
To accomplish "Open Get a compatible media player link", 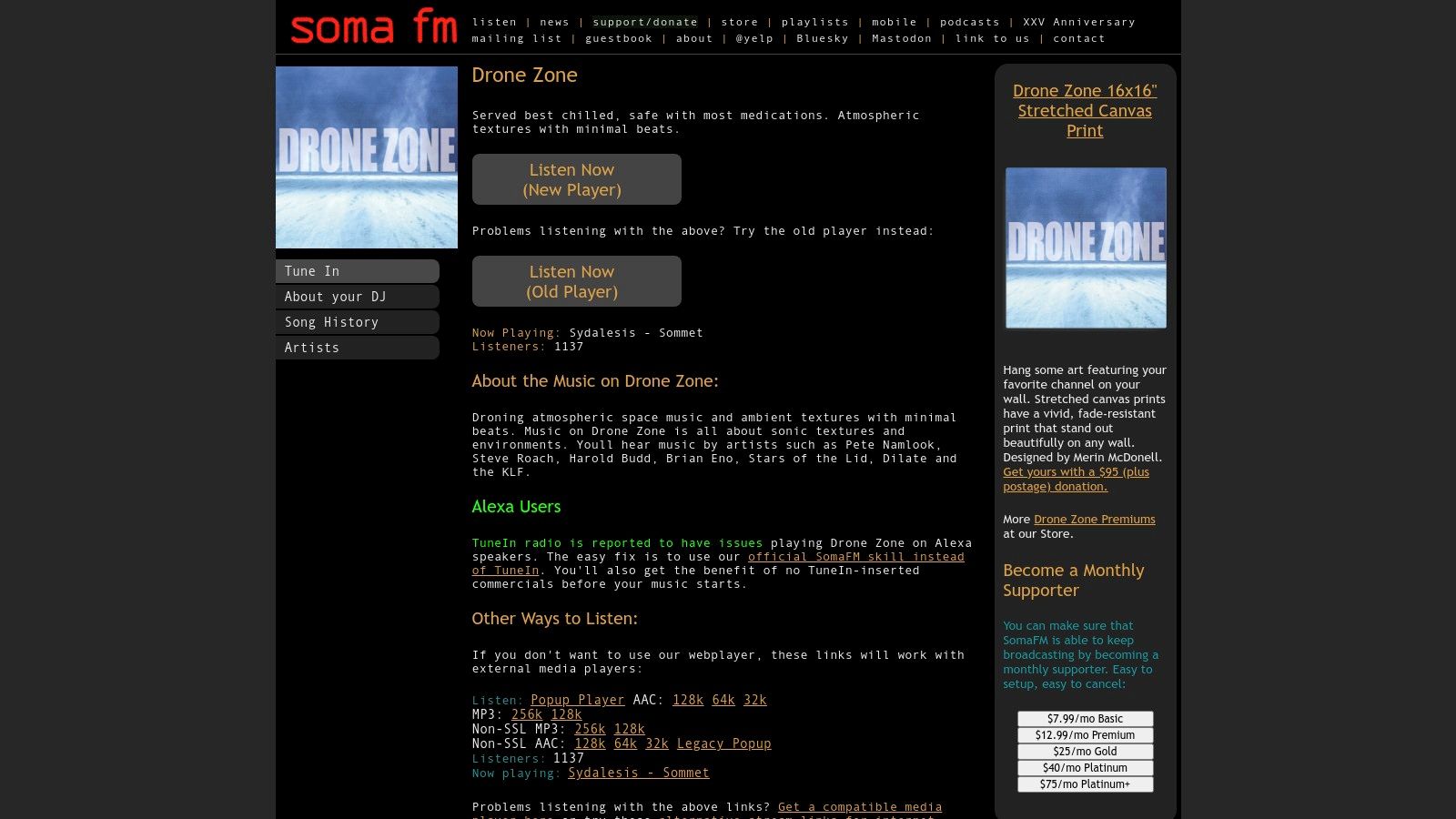I will pos(860,807).
